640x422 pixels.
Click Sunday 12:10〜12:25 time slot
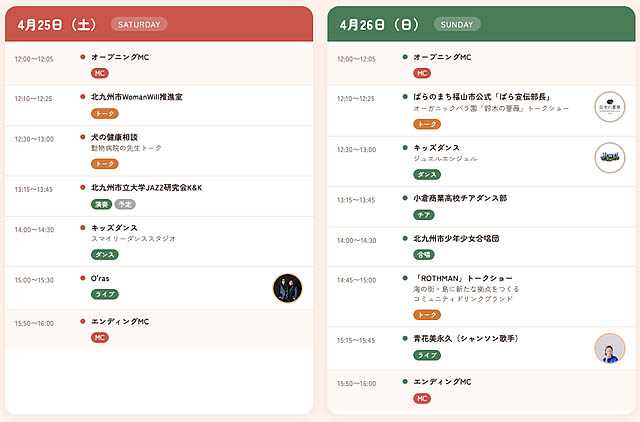(356, 99)
